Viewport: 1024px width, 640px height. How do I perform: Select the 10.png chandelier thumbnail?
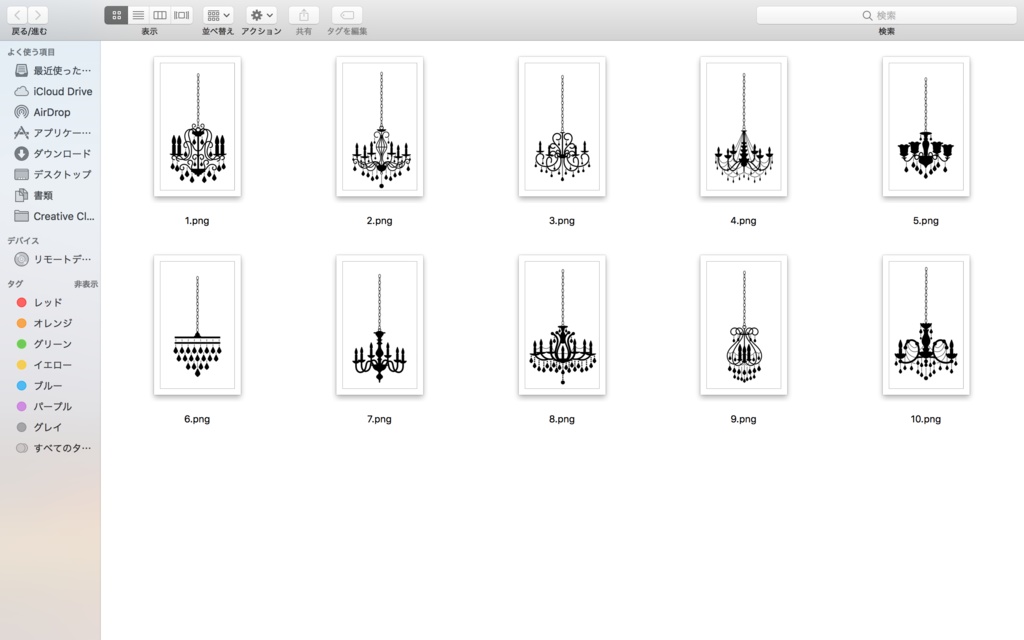925,325
